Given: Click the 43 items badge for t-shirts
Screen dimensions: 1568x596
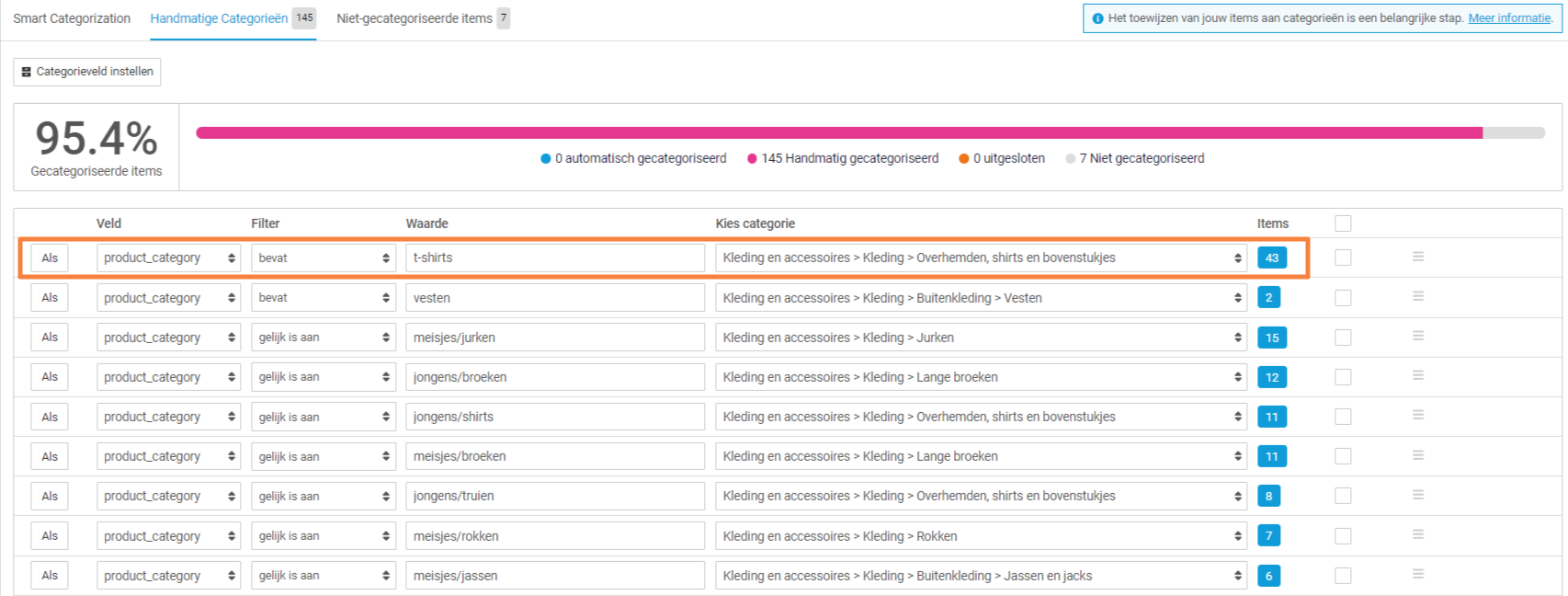Looking at the screenshot, I should 1271,258.
